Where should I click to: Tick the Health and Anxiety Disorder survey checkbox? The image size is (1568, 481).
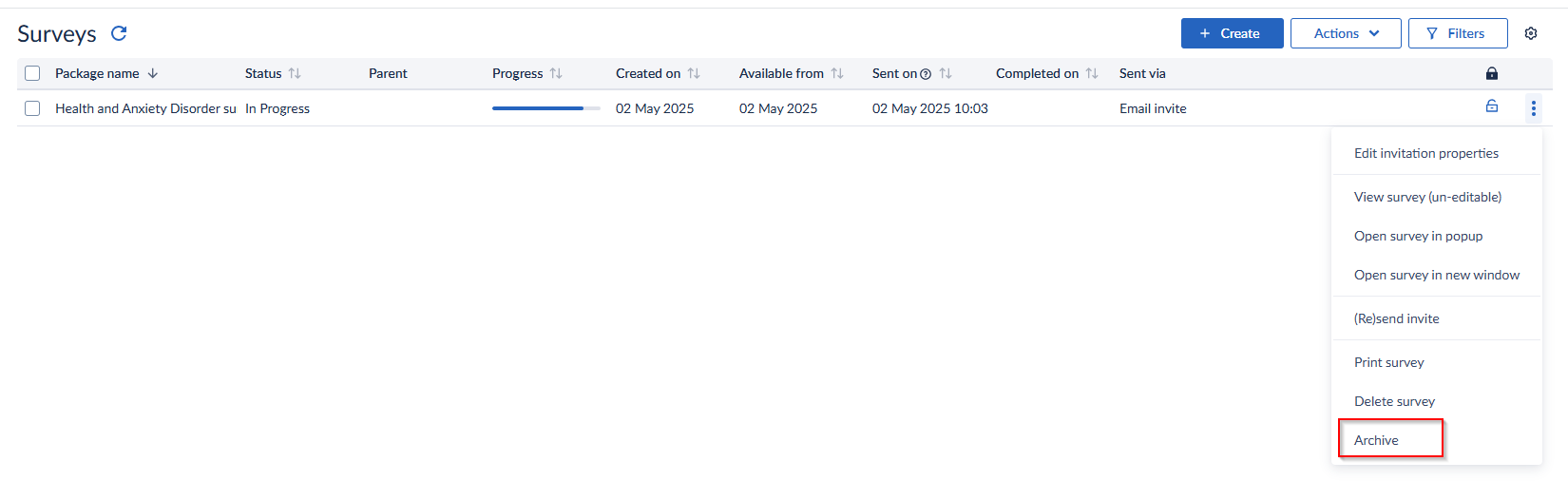tap(32, 108)
